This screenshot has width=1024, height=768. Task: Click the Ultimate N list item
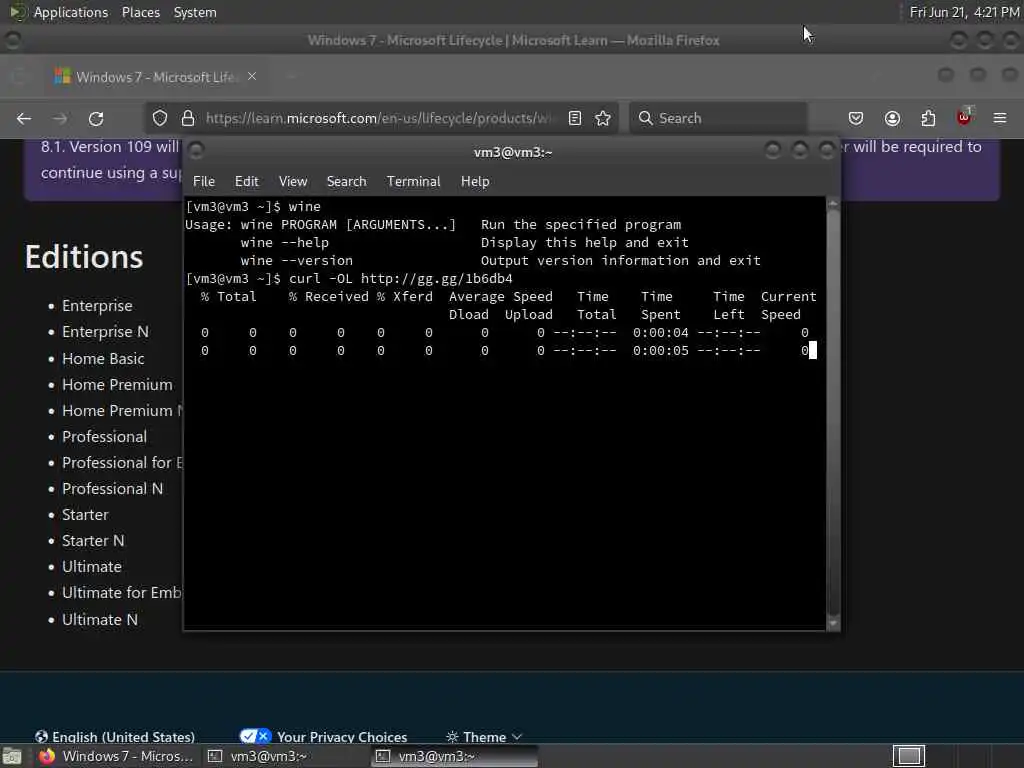[100, 620]
